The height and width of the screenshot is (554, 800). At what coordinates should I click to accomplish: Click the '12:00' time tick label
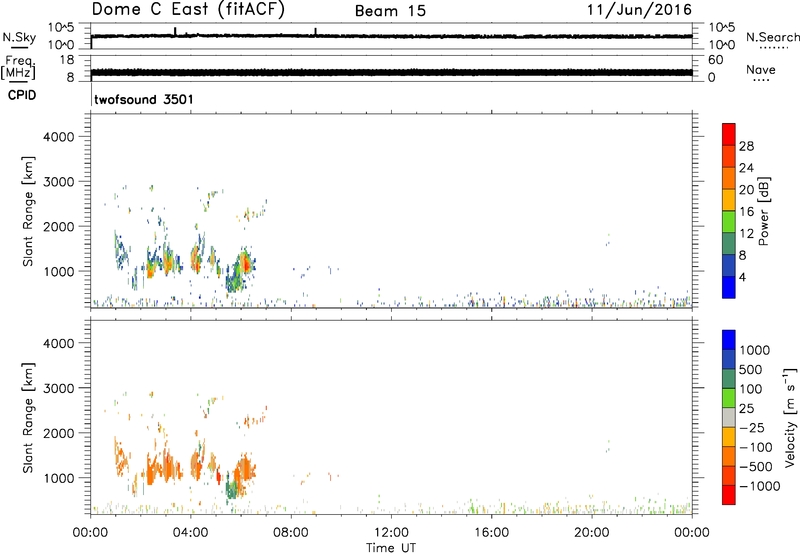[391, 533]
